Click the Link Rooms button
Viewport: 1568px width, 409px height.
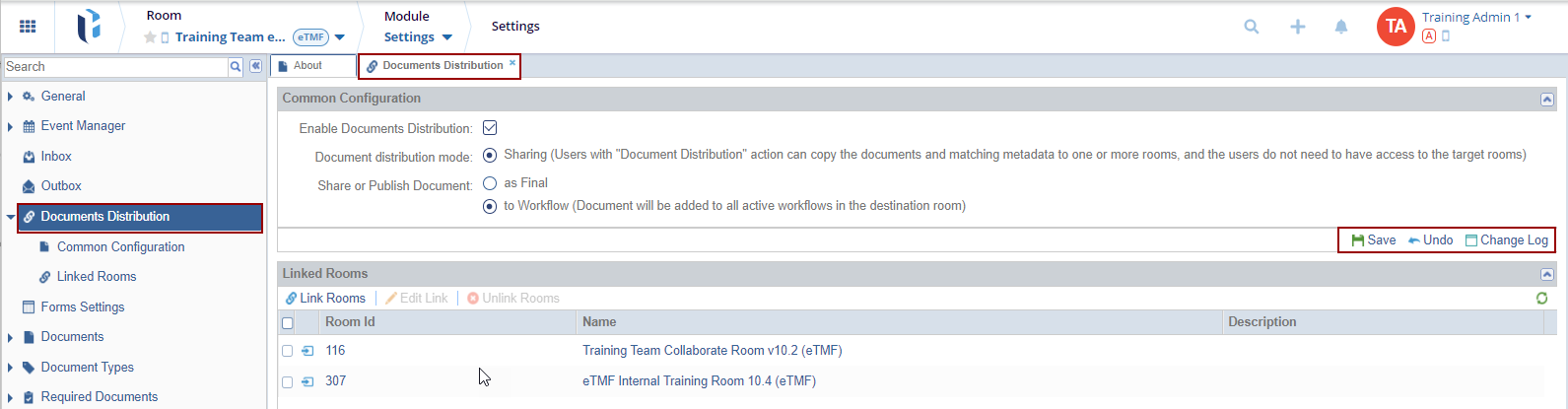pos(325,299)
